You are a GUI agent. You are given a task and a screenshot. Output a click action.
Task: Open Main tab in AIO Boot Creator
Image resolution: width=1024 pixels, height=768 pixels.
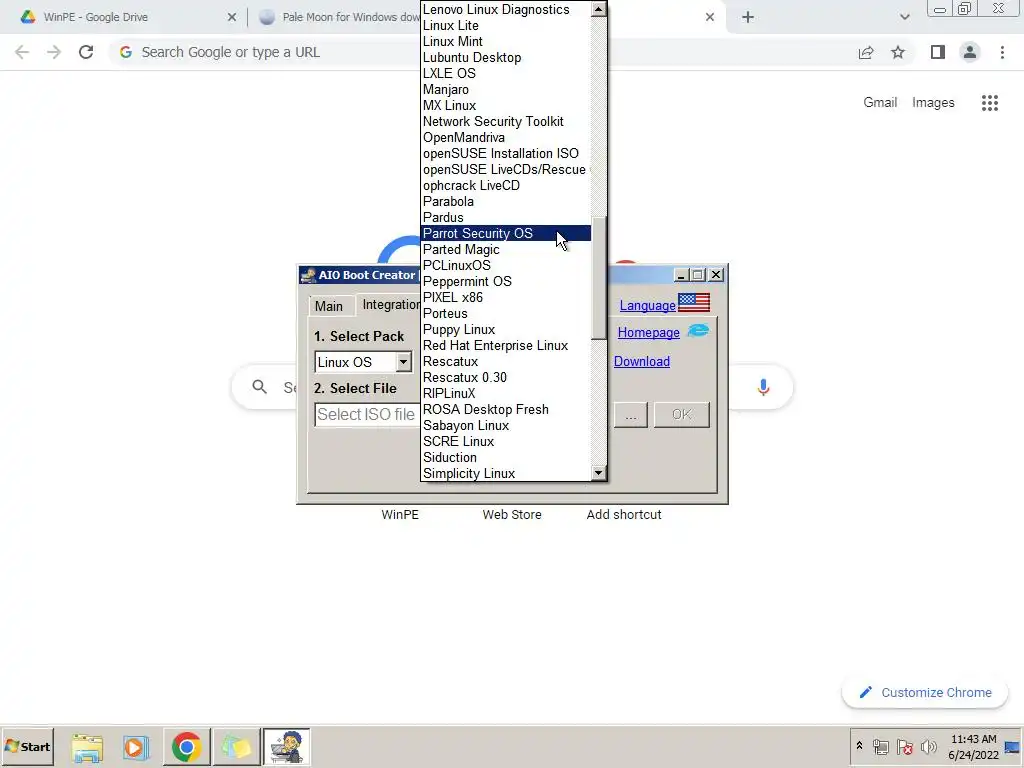328,306
